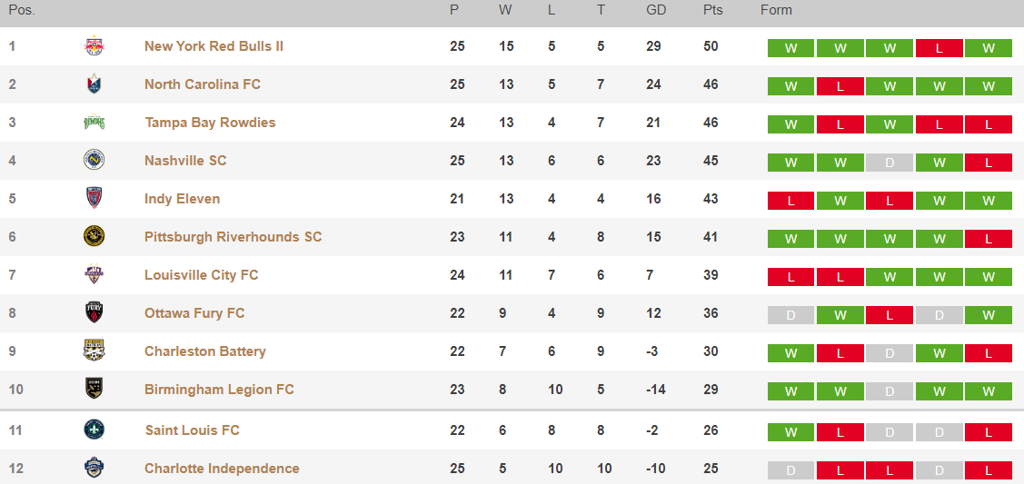The height and width of the screenshot is (484, 1024).
Task: Click Ottawa Fury FC's first D form box
Action: 791,315
